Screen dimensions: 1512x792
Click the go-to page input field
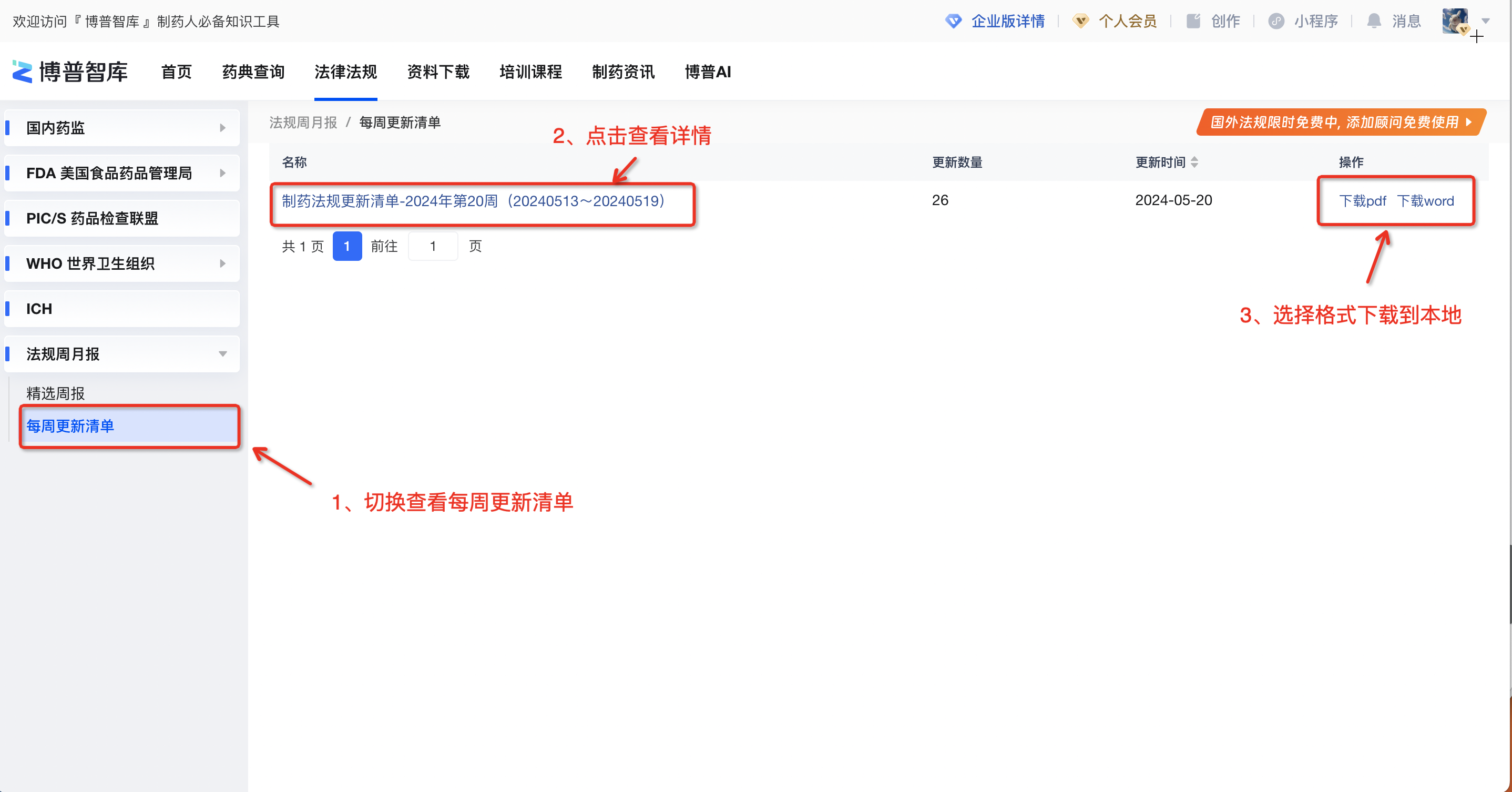point(433,246)
